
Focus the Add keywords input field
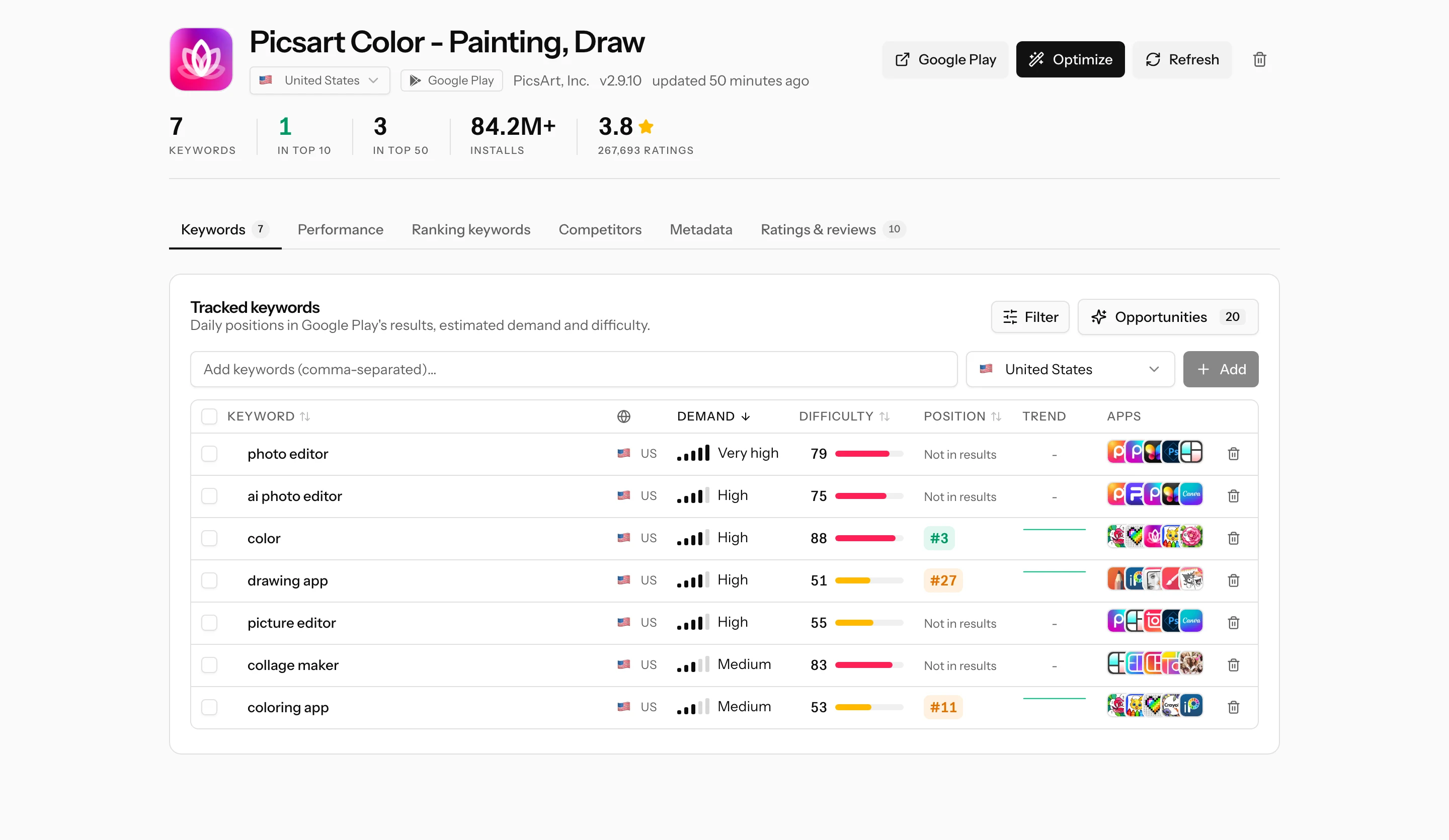(x=573, y=369)
